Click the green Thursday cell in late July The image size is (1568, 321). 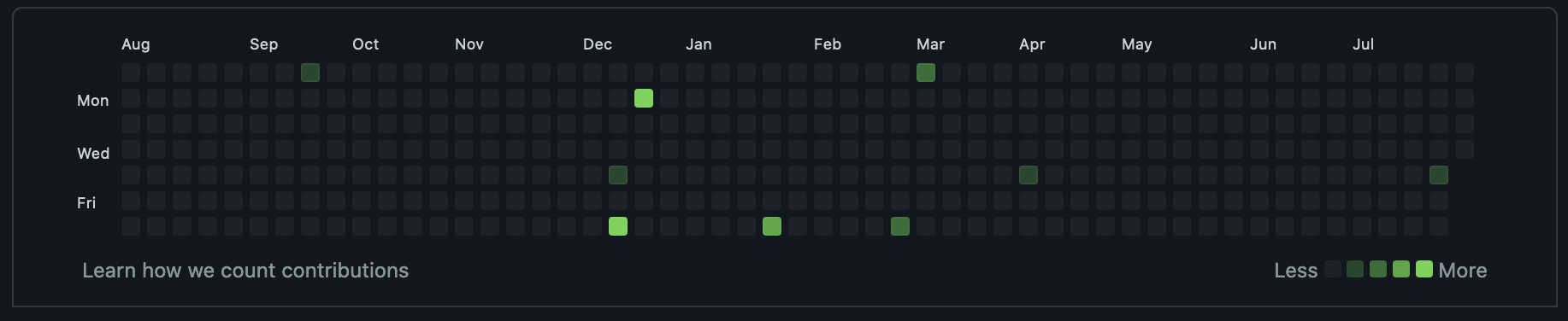[1439, 175]
